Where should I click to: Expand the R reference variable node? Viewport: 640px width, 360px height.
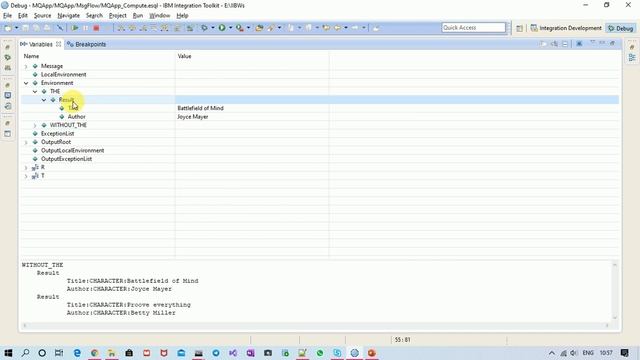coord(26,167)
